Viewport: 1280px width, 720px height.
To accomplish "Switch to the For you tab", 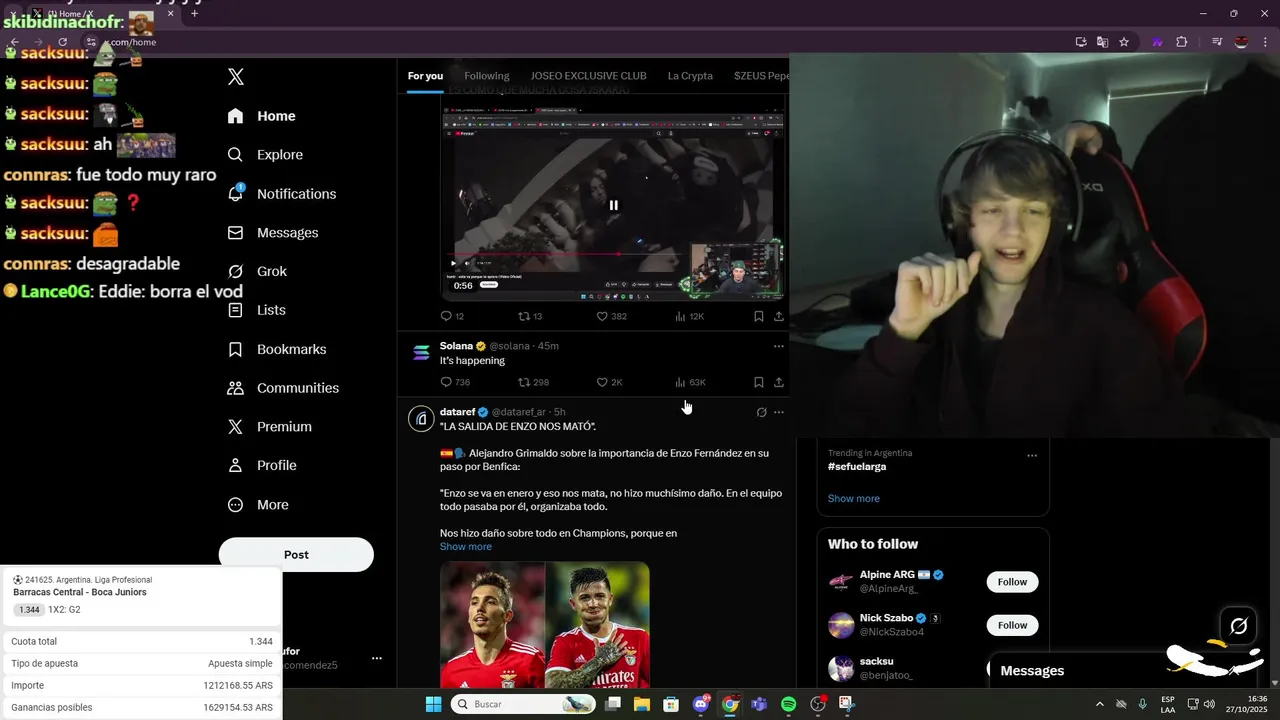I will click(425, 76).
